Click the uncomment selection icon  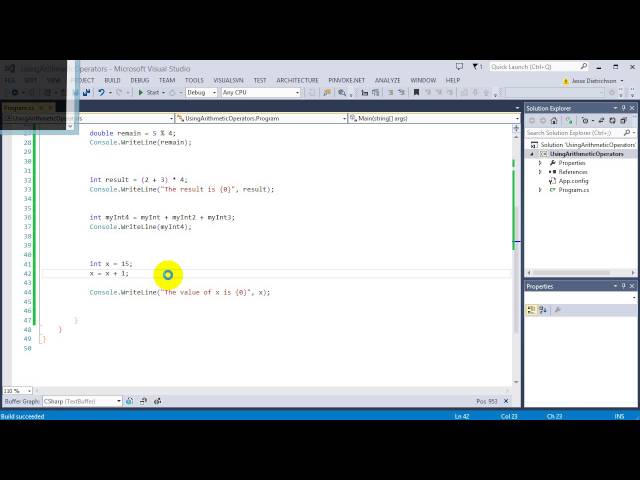coord(401,93)
